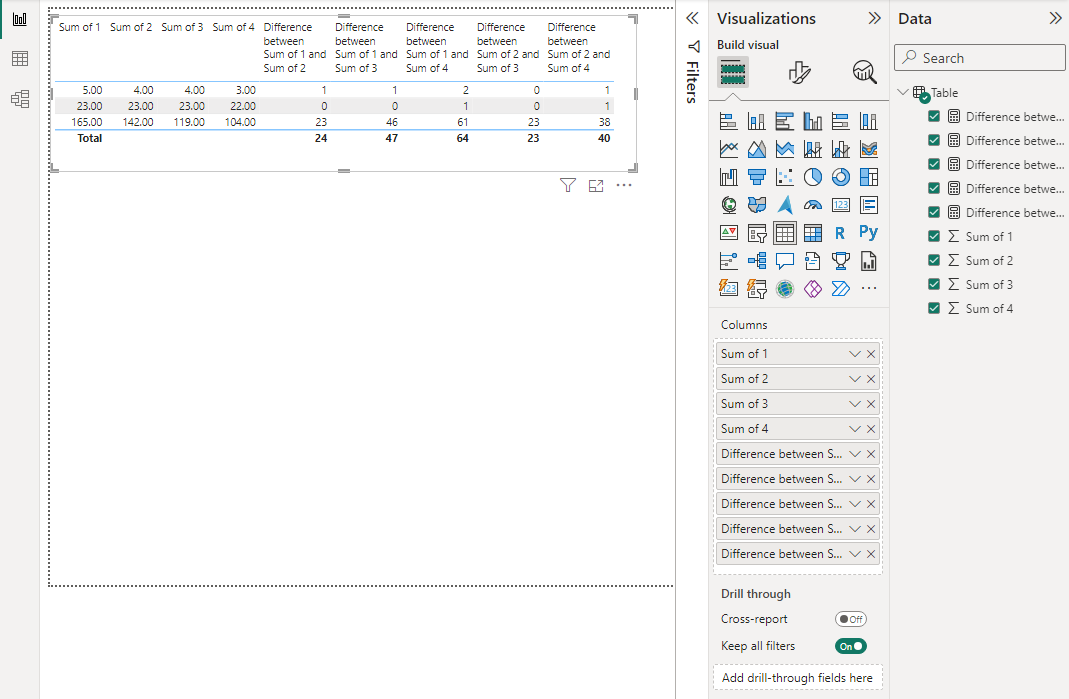
Task: Select the waterfall chart visual
Action: pos(729,177)
